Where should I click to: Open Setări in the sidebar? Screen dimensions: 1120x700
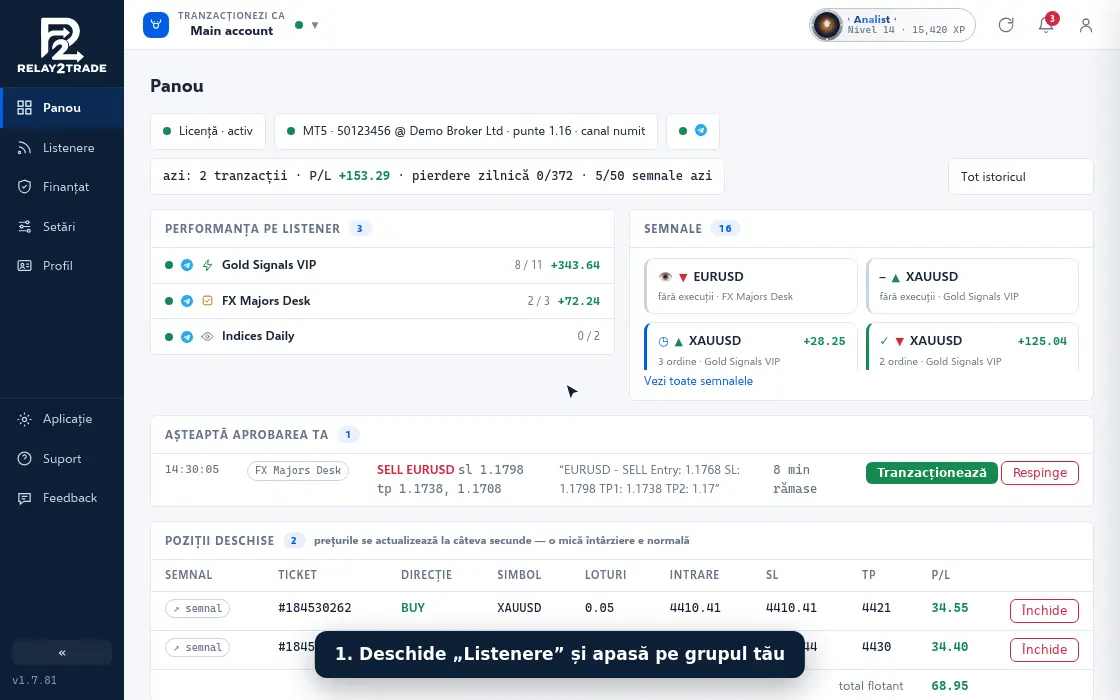(x=62, y=226)
